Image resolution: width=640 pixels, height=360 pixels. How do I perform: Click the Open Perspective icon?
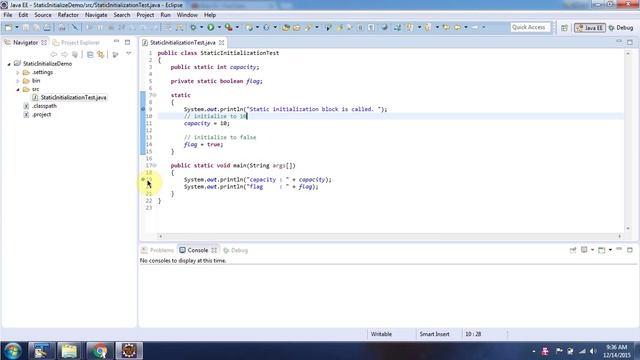point(564,28)
